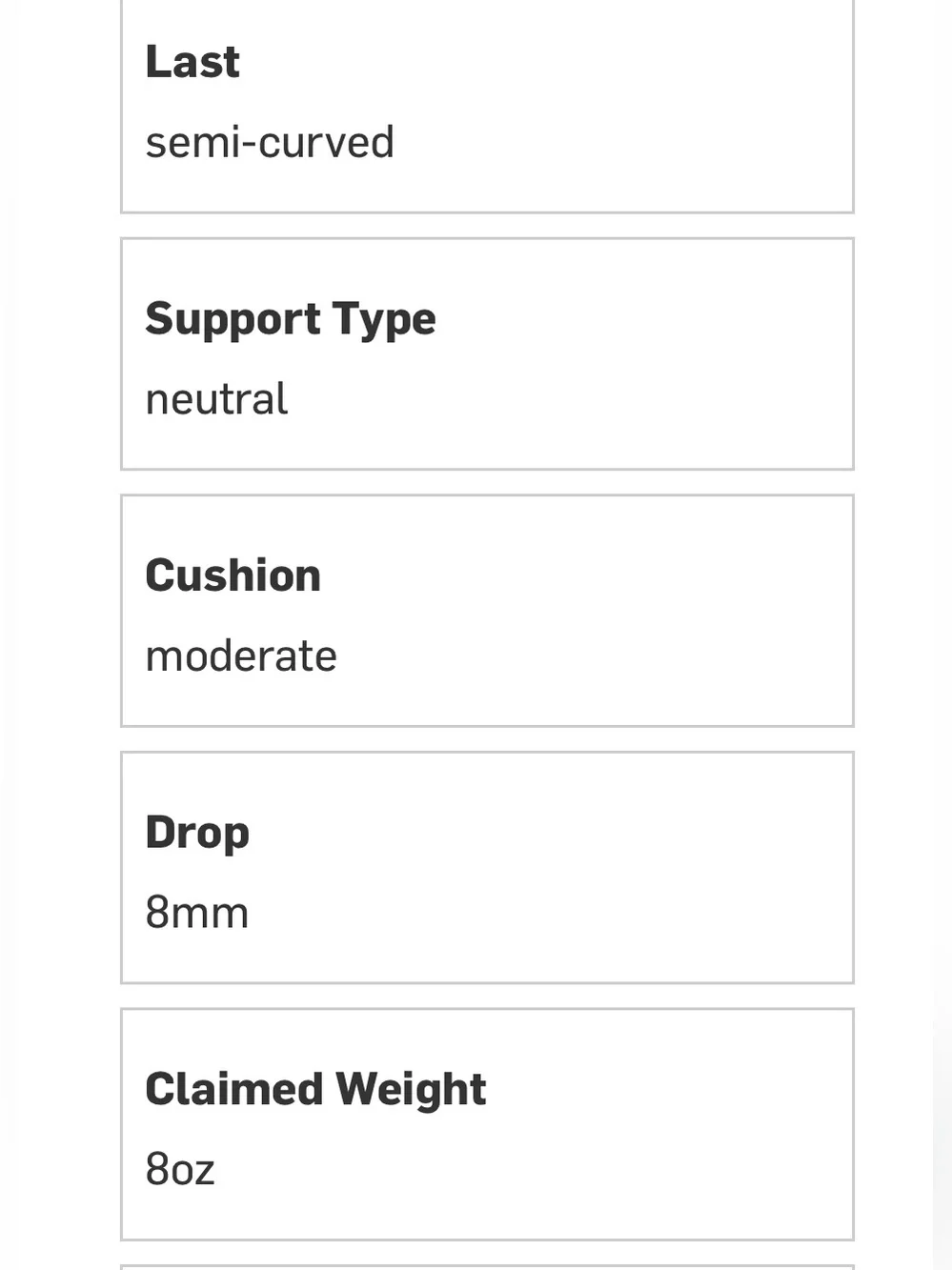The width and height of the screenshot is (952, 1270).
Task: Select the "neutral" support value
Action: 216,399
